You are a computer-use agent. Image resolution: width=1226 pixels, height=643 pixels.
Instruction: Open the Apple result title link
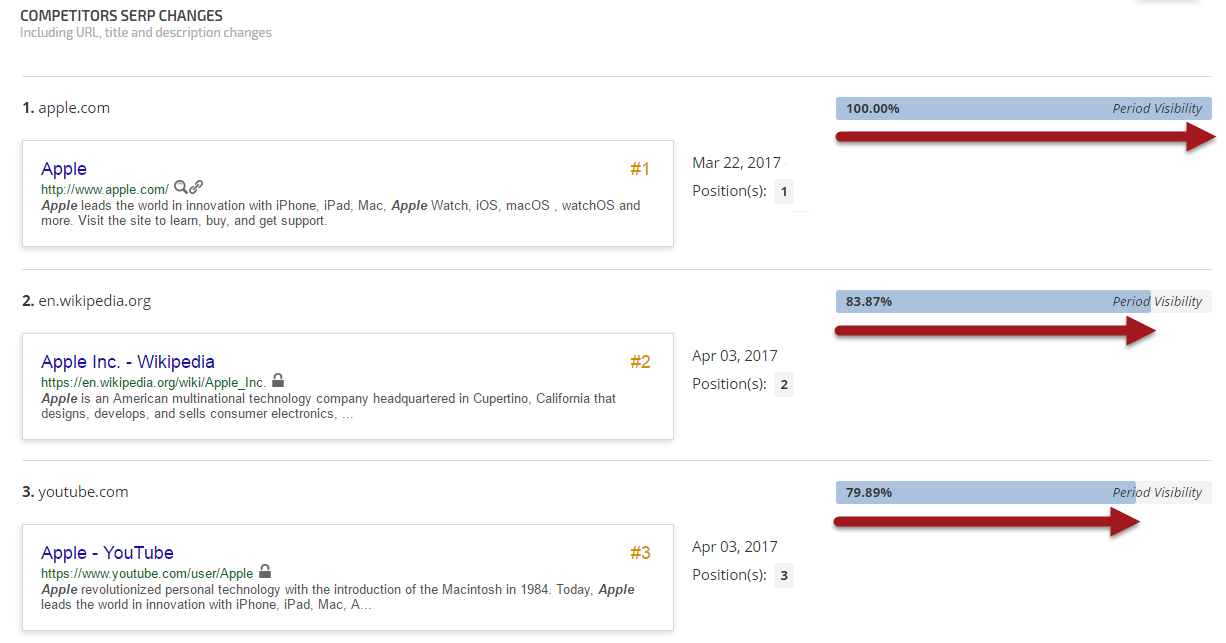point(64,169)
